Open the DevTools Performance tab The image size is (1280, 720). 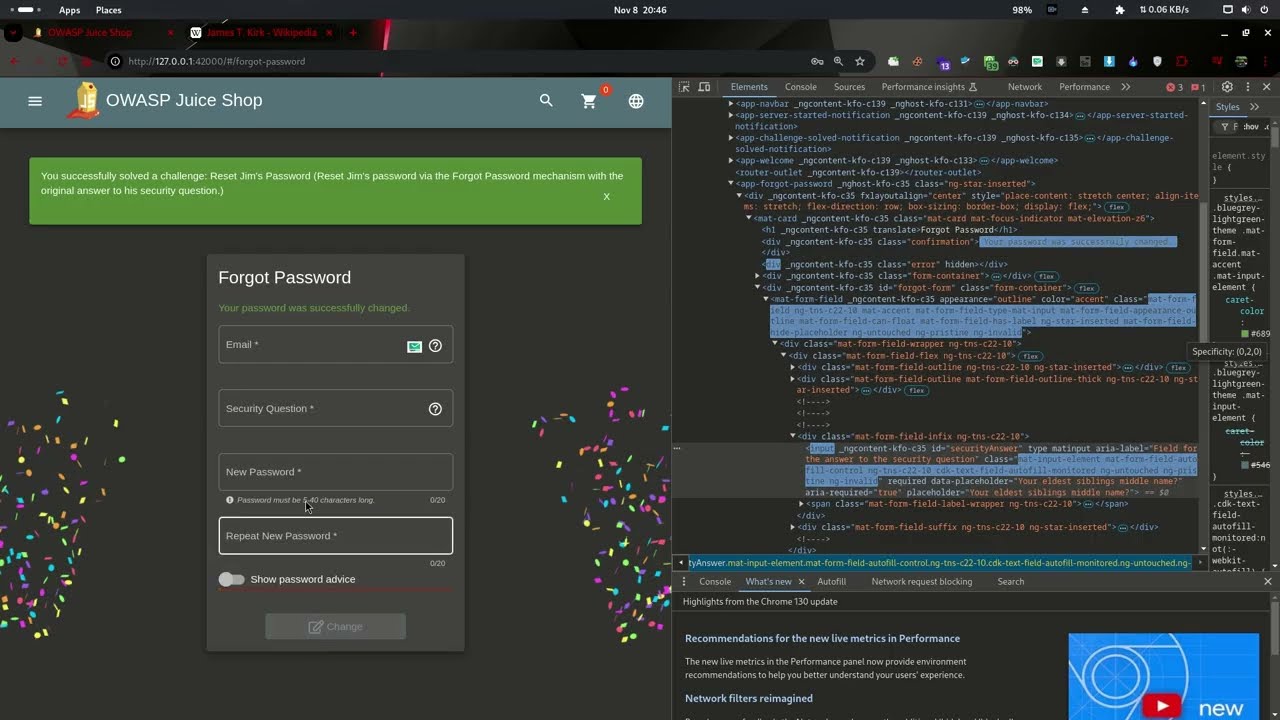(x=1084, y=87)
